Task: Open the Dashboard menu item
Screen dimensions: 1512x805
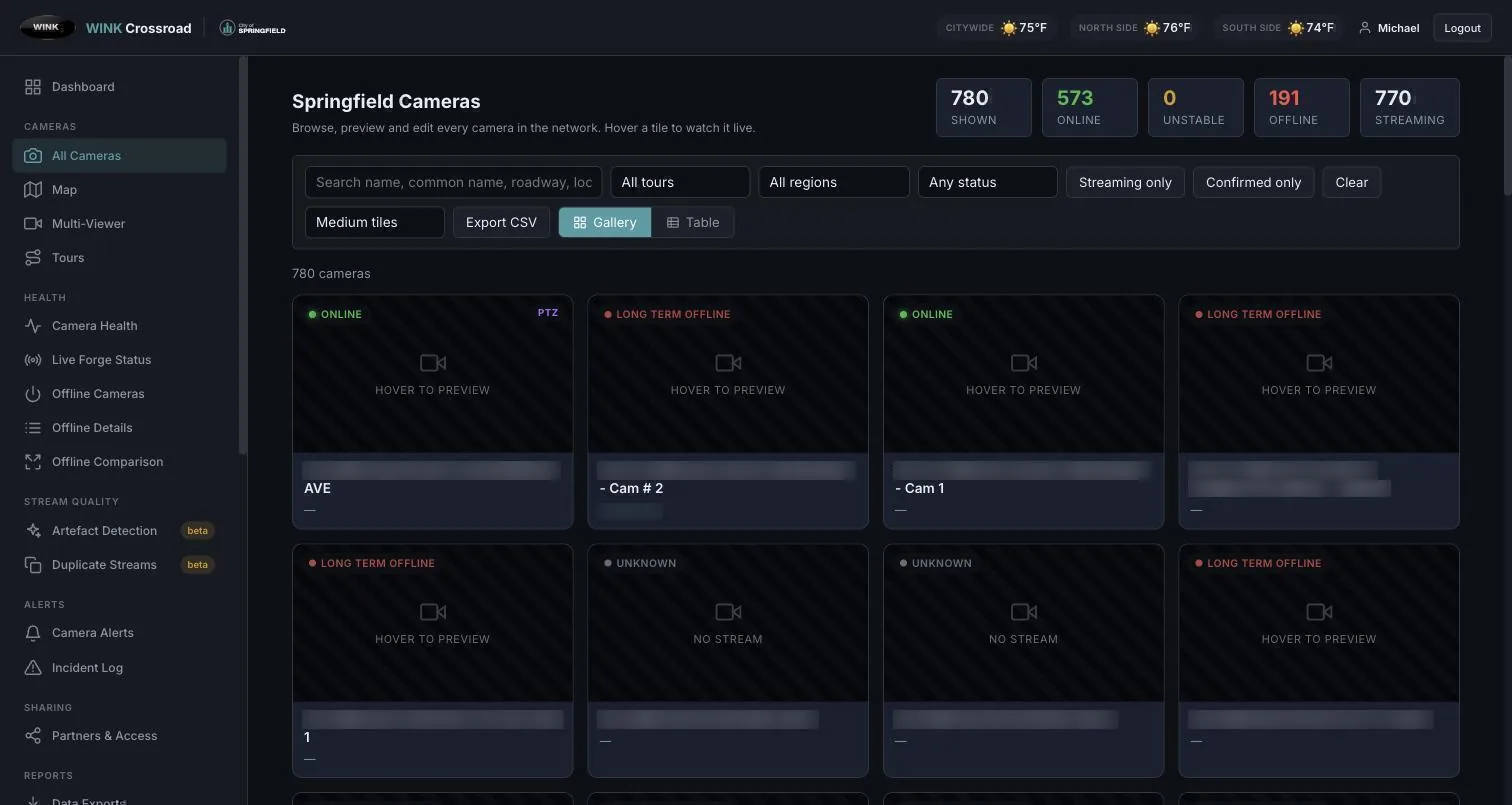Action: coord(120,87)
